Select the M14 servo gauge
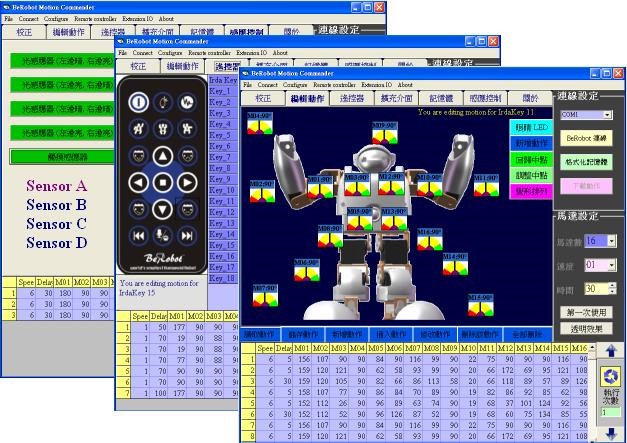The width and height of the screenshot is (627, 443). click(455, 264)
